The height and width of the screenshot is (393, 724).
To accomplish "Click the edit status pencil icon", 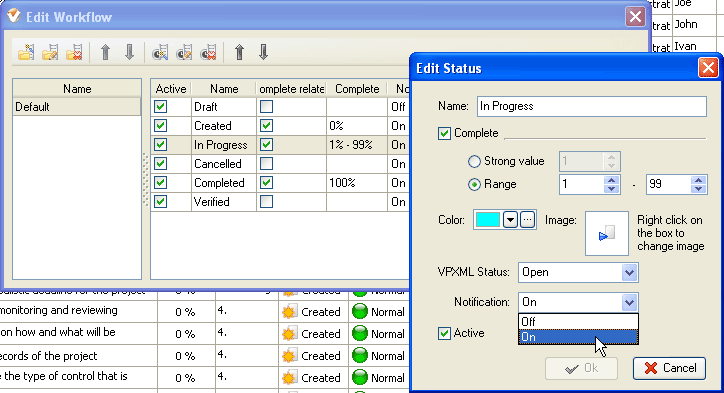I will 184,52.
